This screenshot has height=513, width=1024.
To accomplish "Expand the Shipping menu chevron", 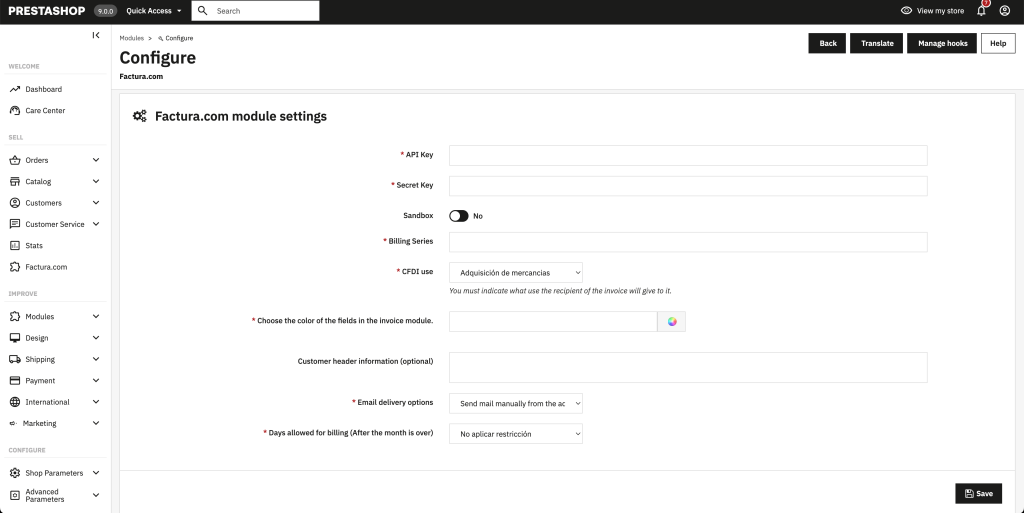I will pyautogui.click(x=96, y=359).
